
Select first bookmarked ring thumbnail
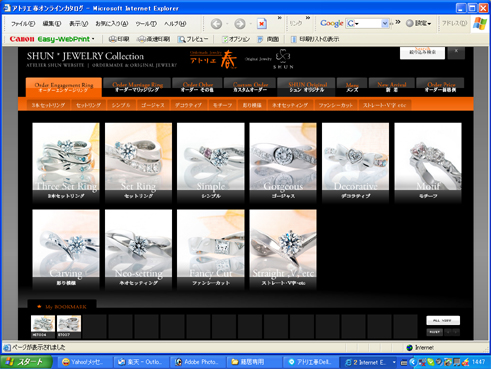click(x=43, y=326)
